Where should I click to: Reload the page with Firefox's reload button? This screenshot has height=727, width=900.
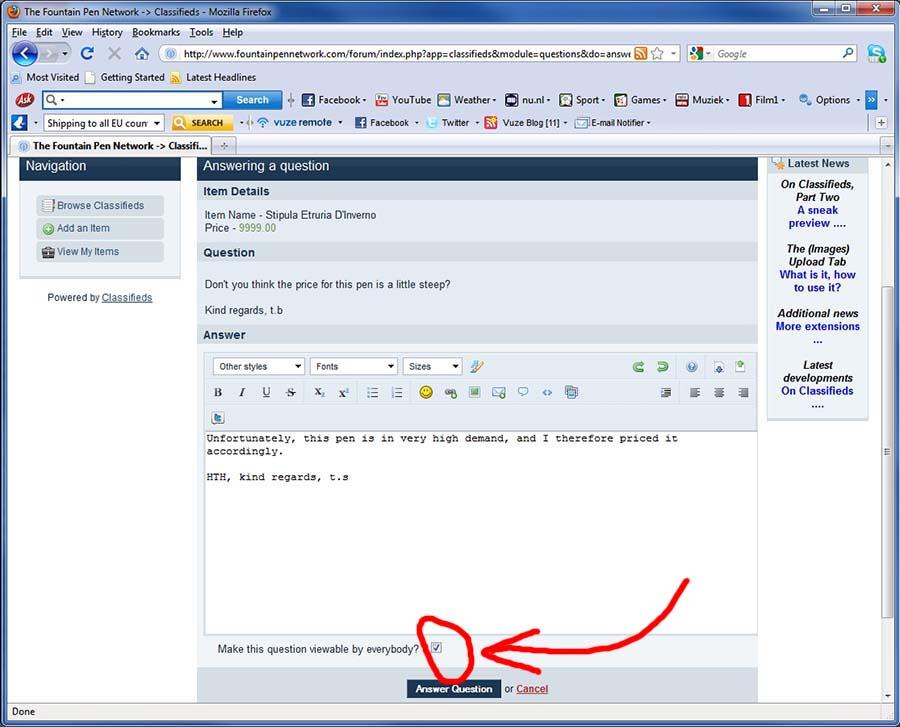[x=87, y=53]
